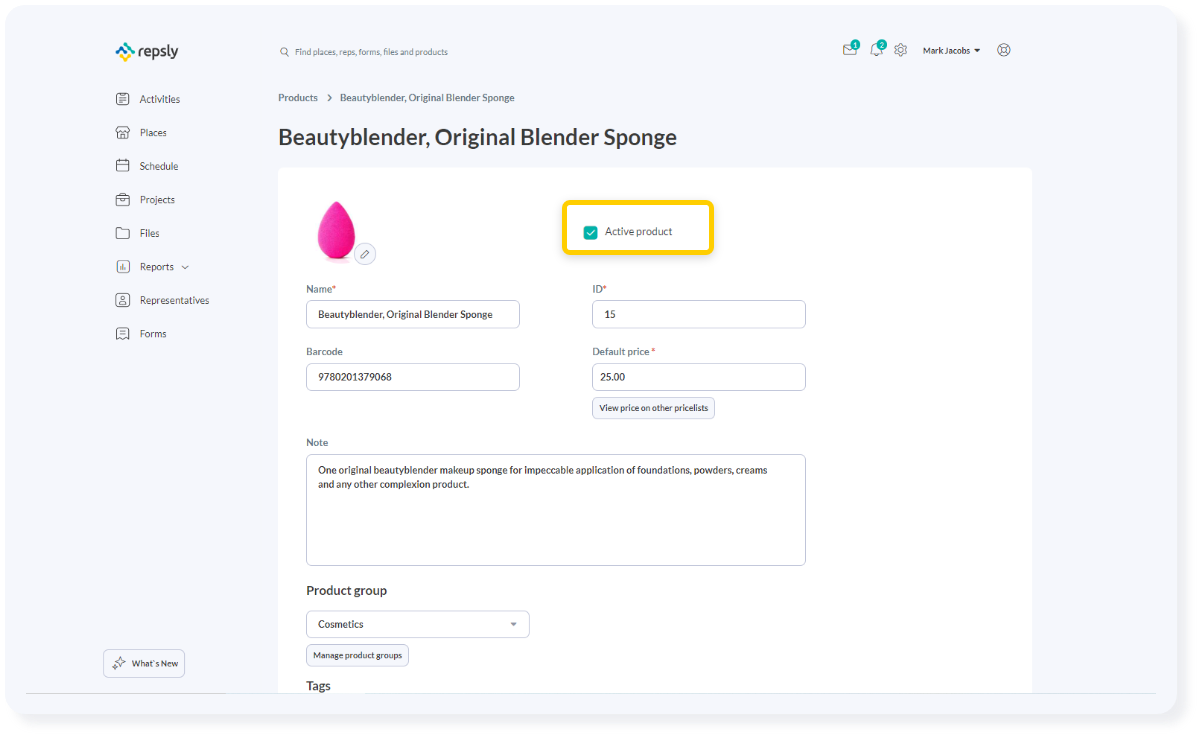
Task: Open the messages envelope icon
Action: pyautogui.click(x=850, y=50)
